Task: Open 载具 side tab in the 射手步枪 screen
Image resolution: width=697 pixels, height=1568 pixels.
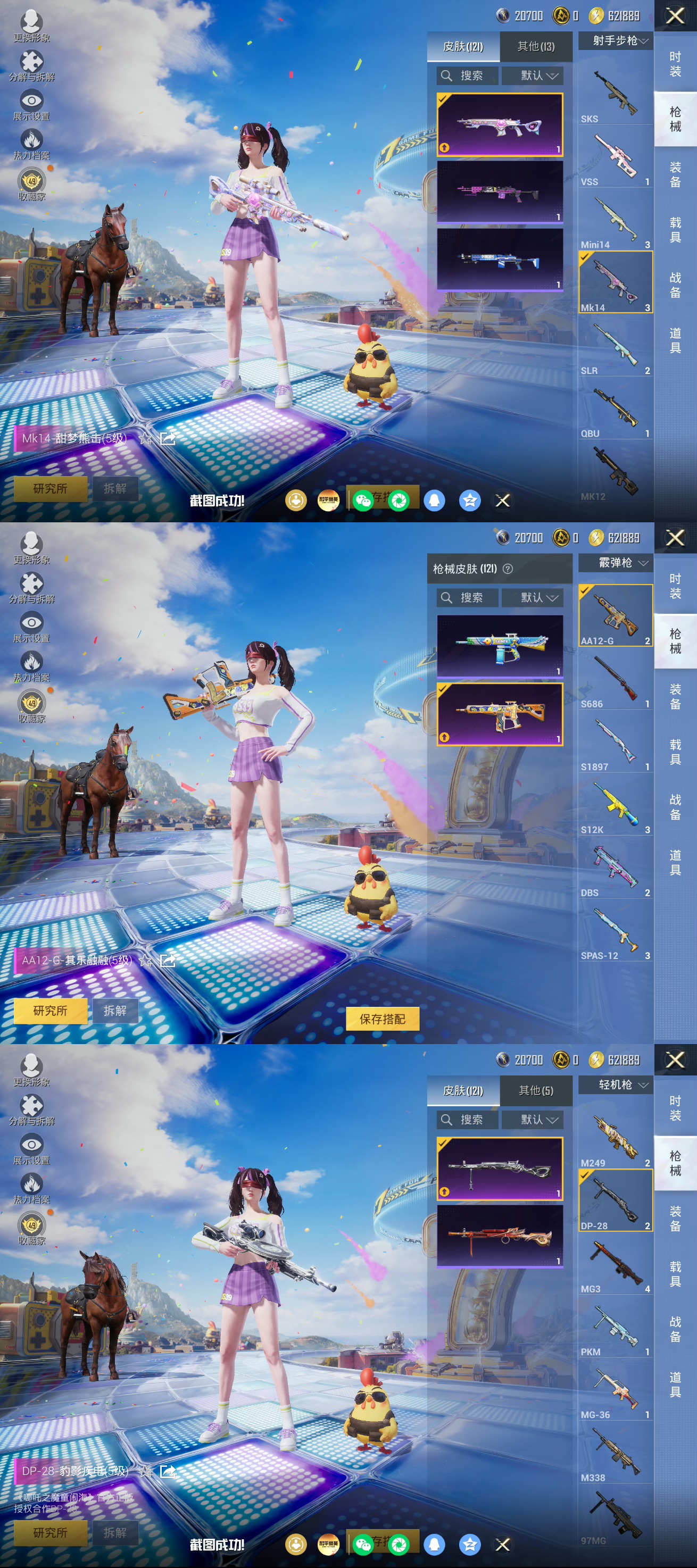Action: (675, 230)
